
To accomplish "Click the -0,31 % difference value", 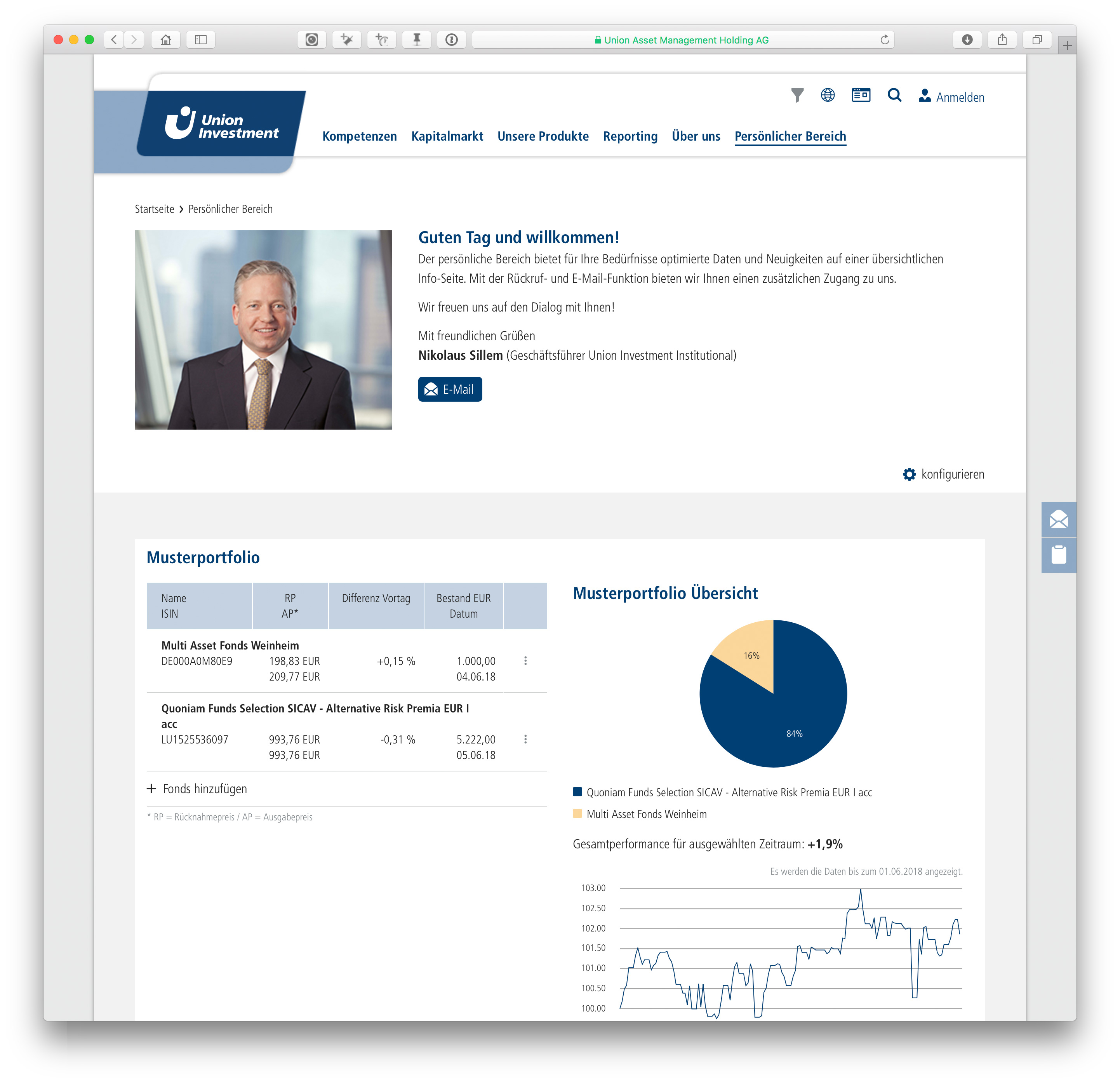I will pyautogui.click(x=398, y=740).
